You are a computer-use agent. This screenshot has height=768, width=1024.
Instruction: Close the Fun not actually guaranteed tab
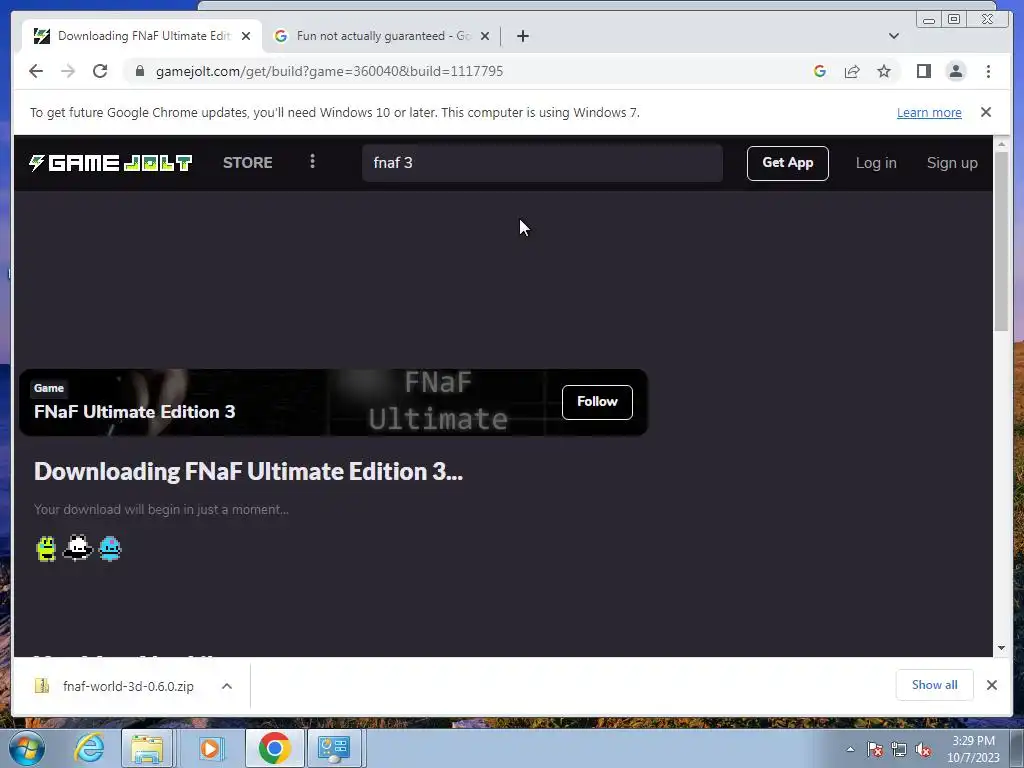(x=485, y=36)
